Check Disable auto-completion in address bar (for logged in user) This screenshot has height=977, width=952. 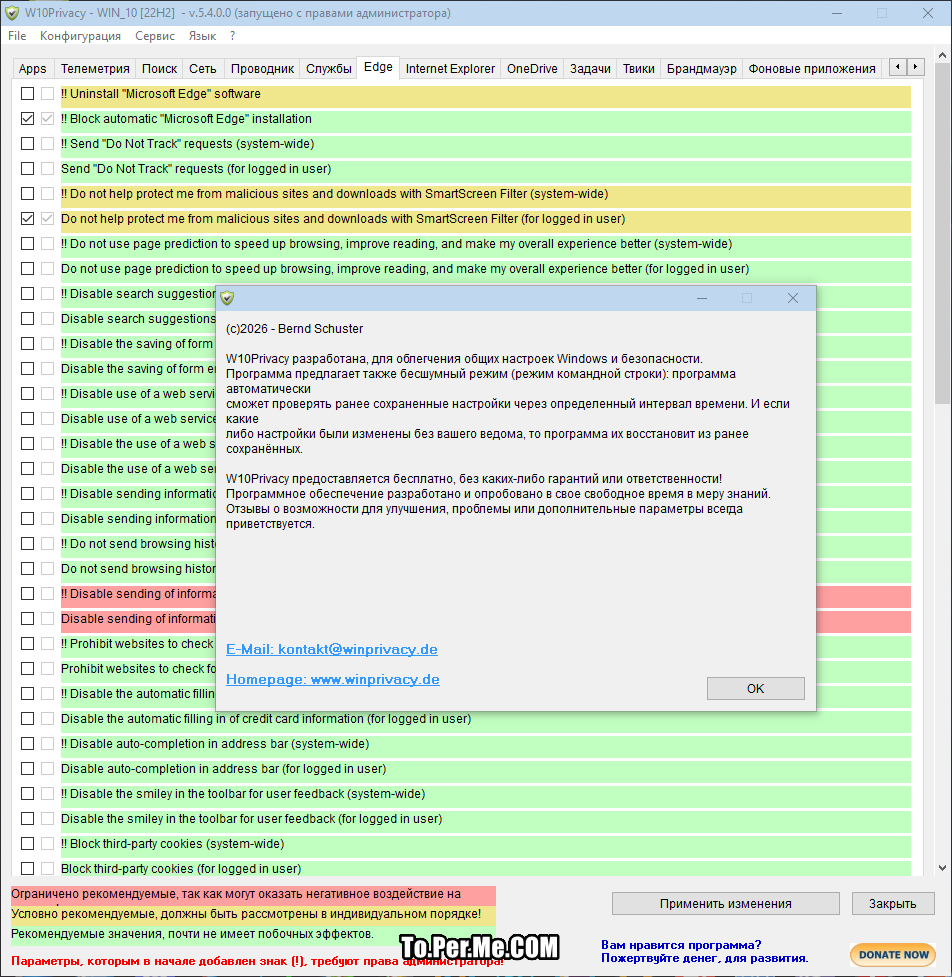(x=27, y=768)
